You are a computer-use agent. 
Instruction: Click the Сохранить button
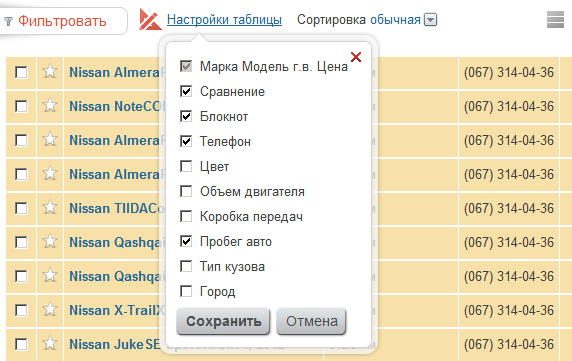(x=223, y=321)
